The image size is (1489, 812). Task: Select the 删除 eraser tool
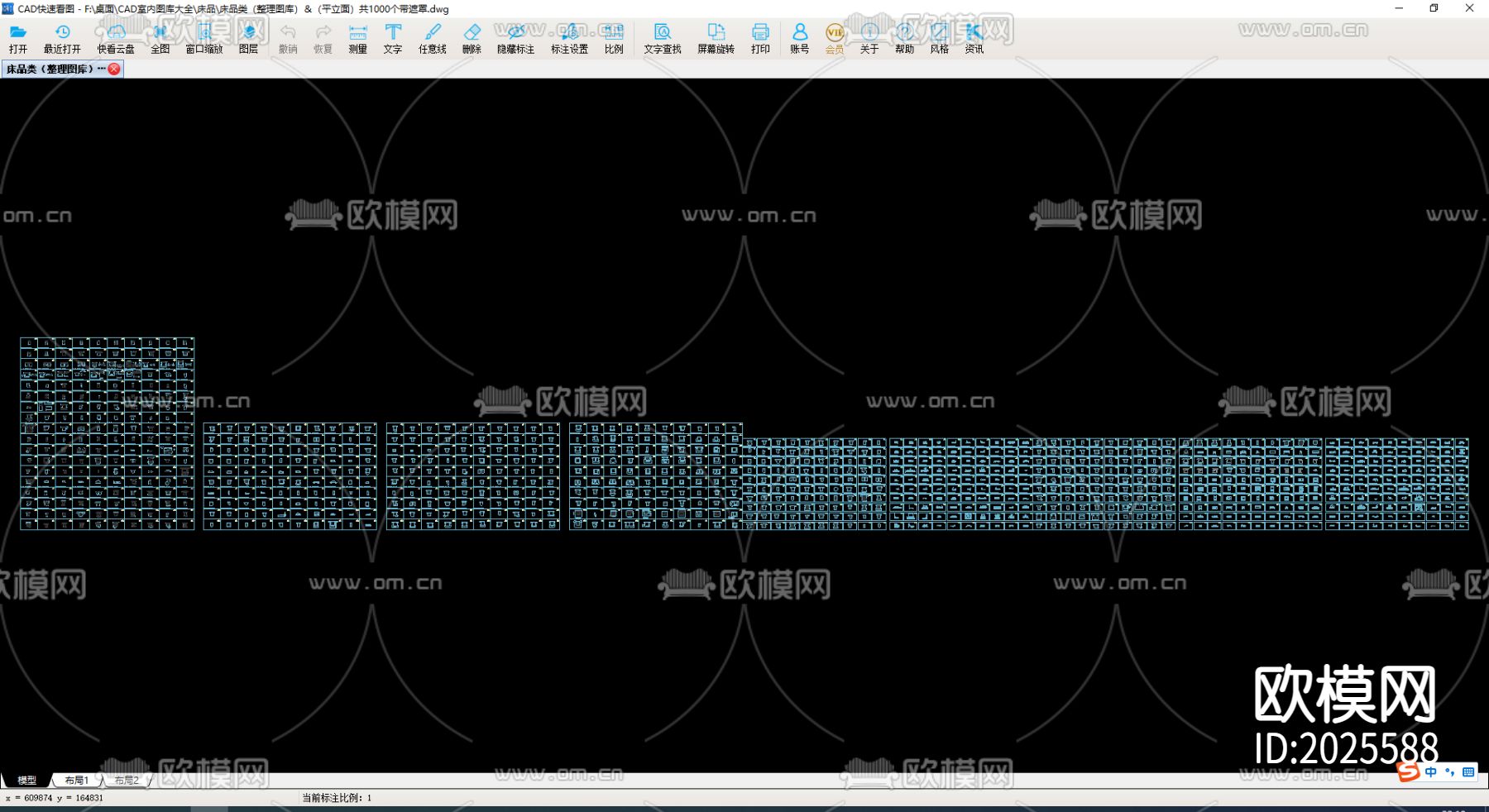coord(472,38)
